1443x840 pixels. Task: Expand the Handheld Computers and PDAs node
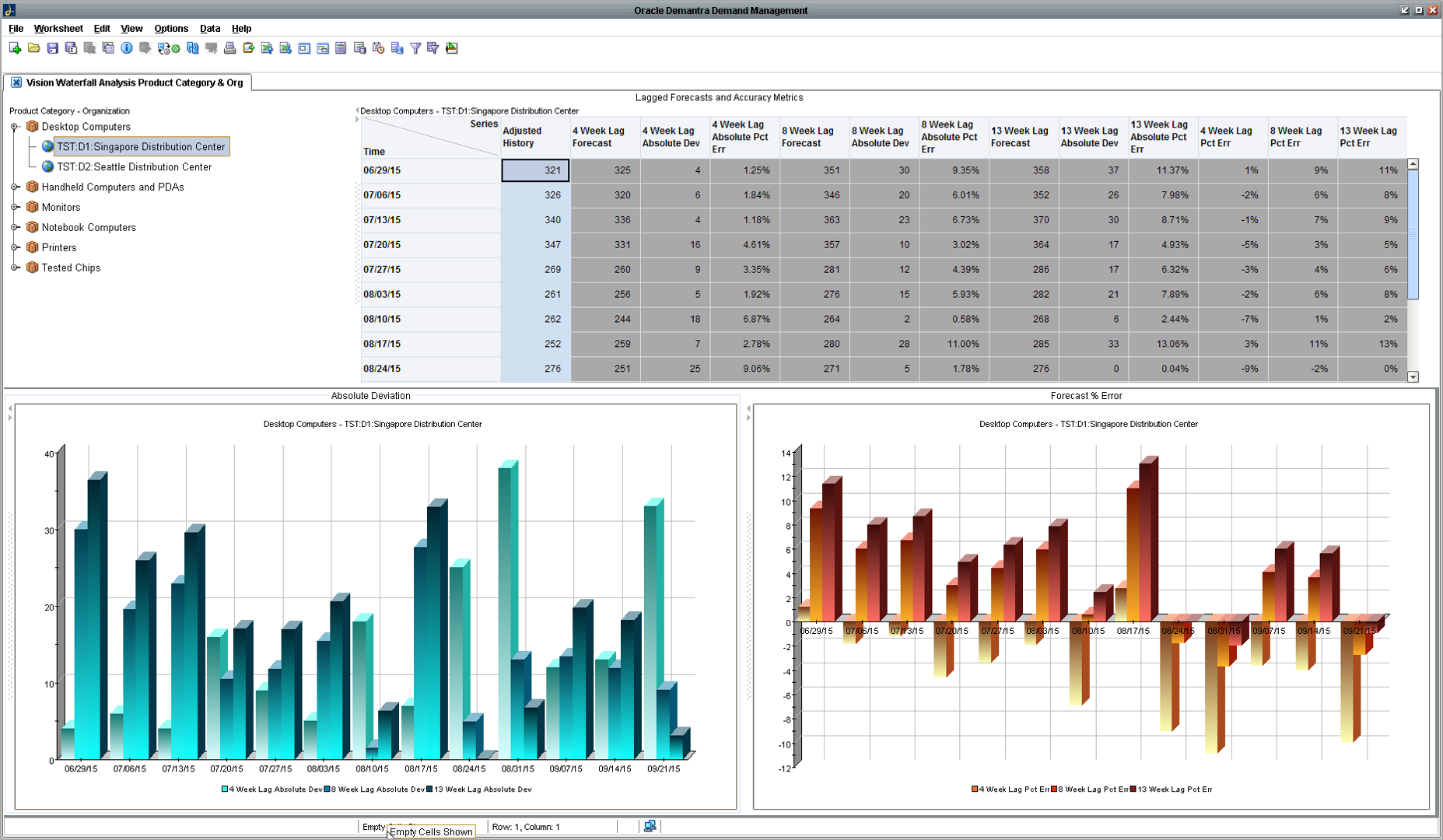16,187
